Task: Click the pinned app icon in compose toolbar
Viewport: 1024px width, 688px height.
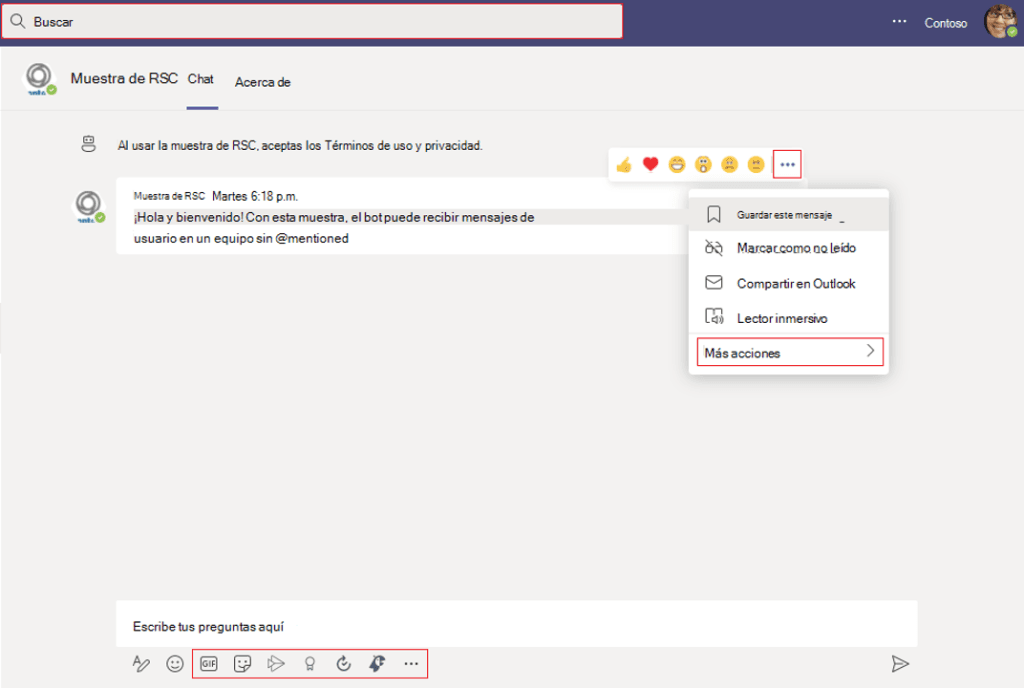Action: click(x=377, y=664)
